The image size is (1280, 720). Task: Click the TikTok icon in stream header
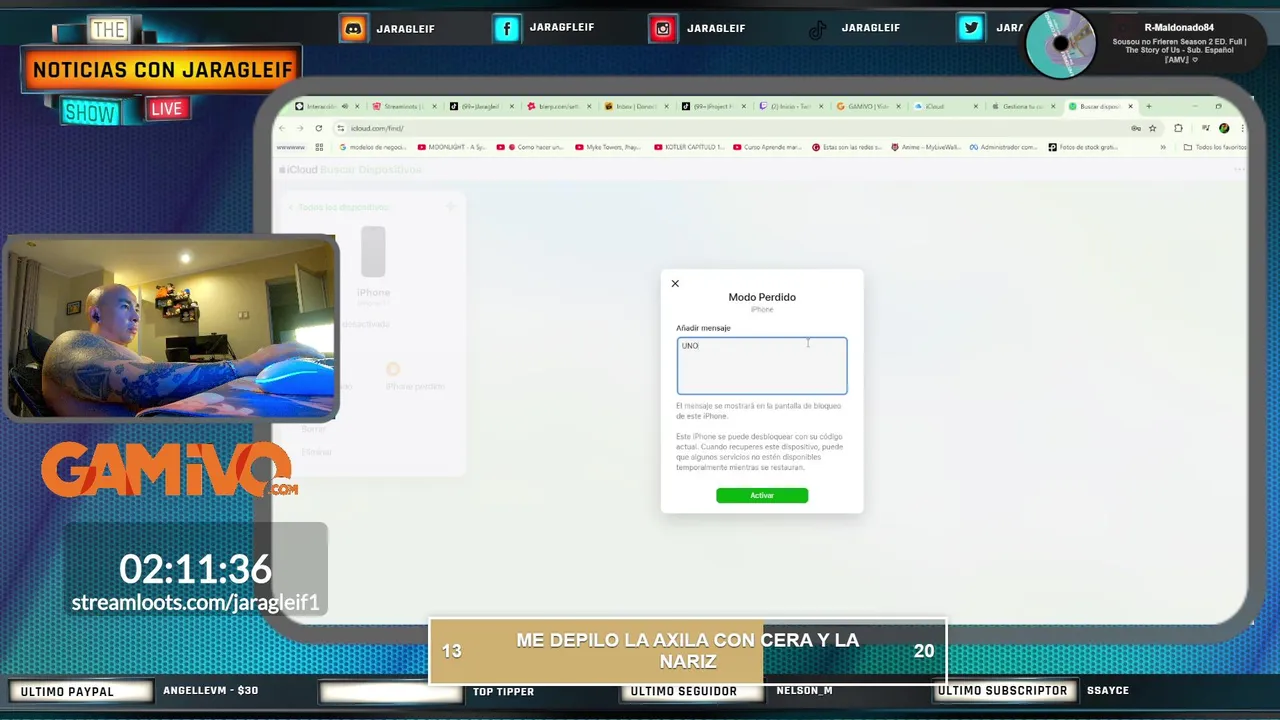coord(817,29)
